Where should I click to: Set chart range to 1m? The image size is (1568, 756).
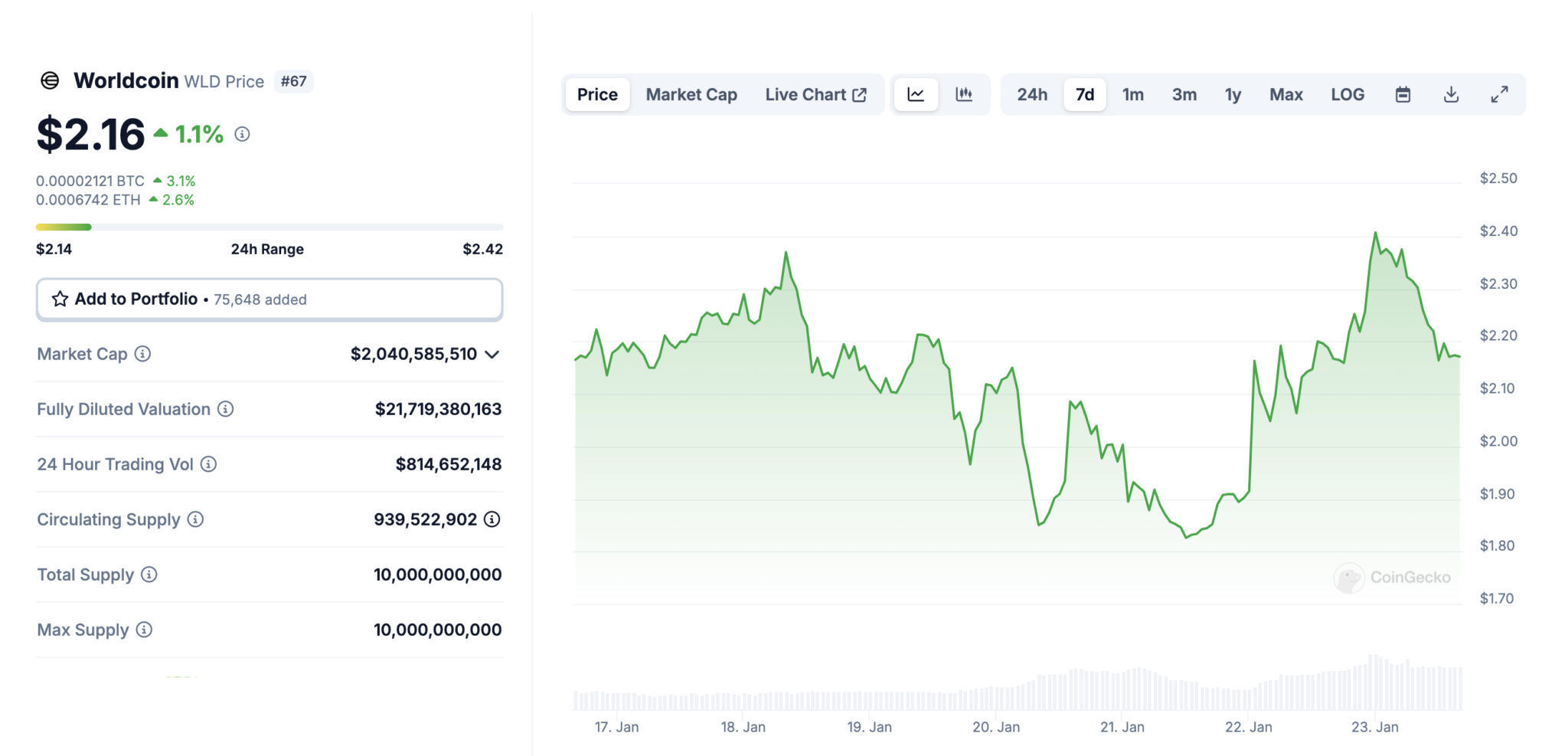click(1133, 95)
